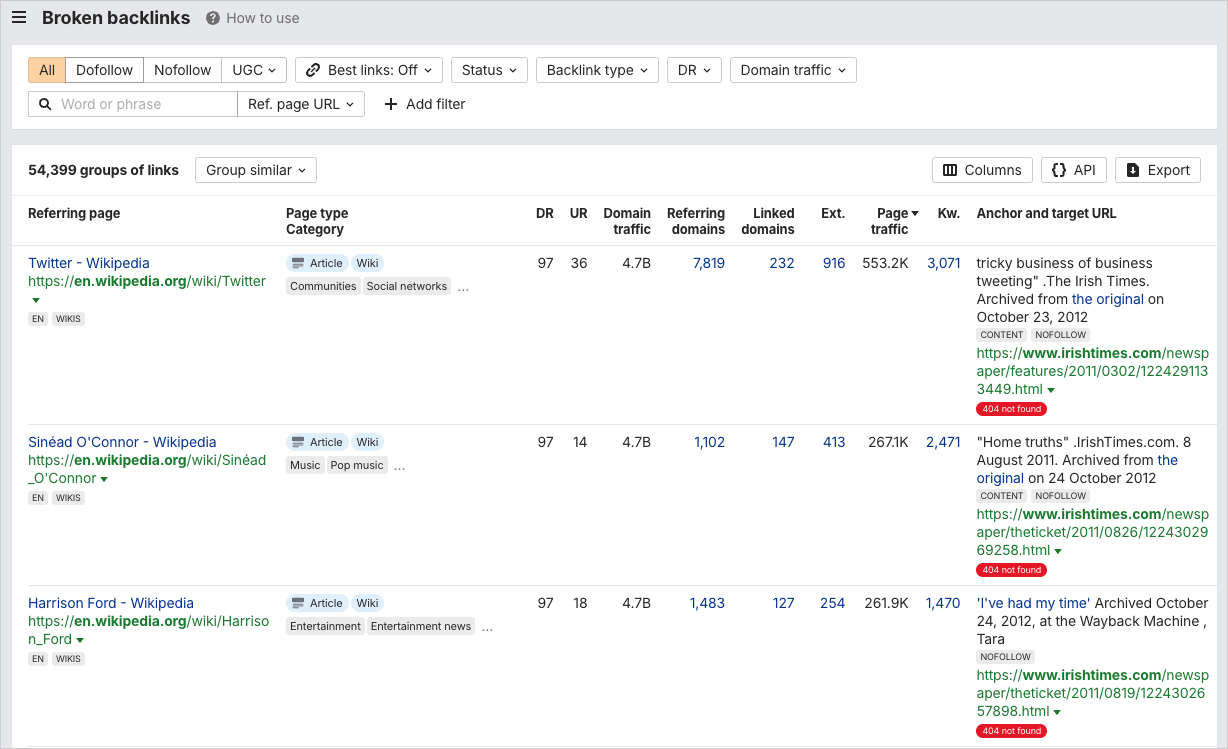Open the Status dropdown
The width and height of the screenshot is (1228, 749).
(489, 70)
